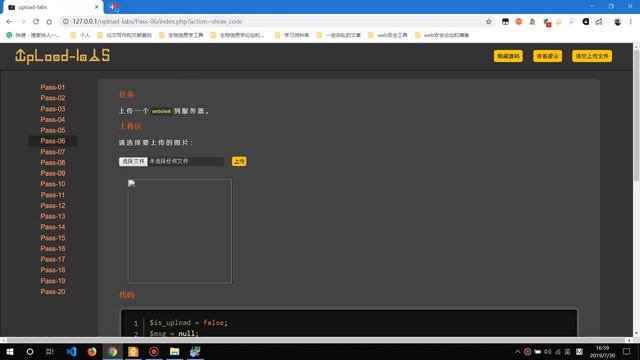Open Pass-08 in the sidebar
This screenshot has width=640, height=360.
(53, 162)
